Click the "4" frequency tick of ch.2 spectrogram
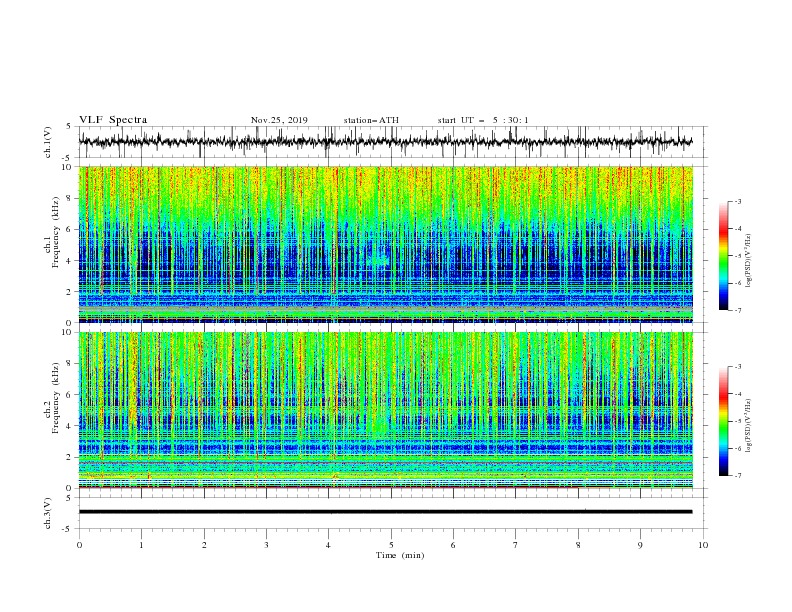Screen dimensions: 792x612 [x=69, y=426]
